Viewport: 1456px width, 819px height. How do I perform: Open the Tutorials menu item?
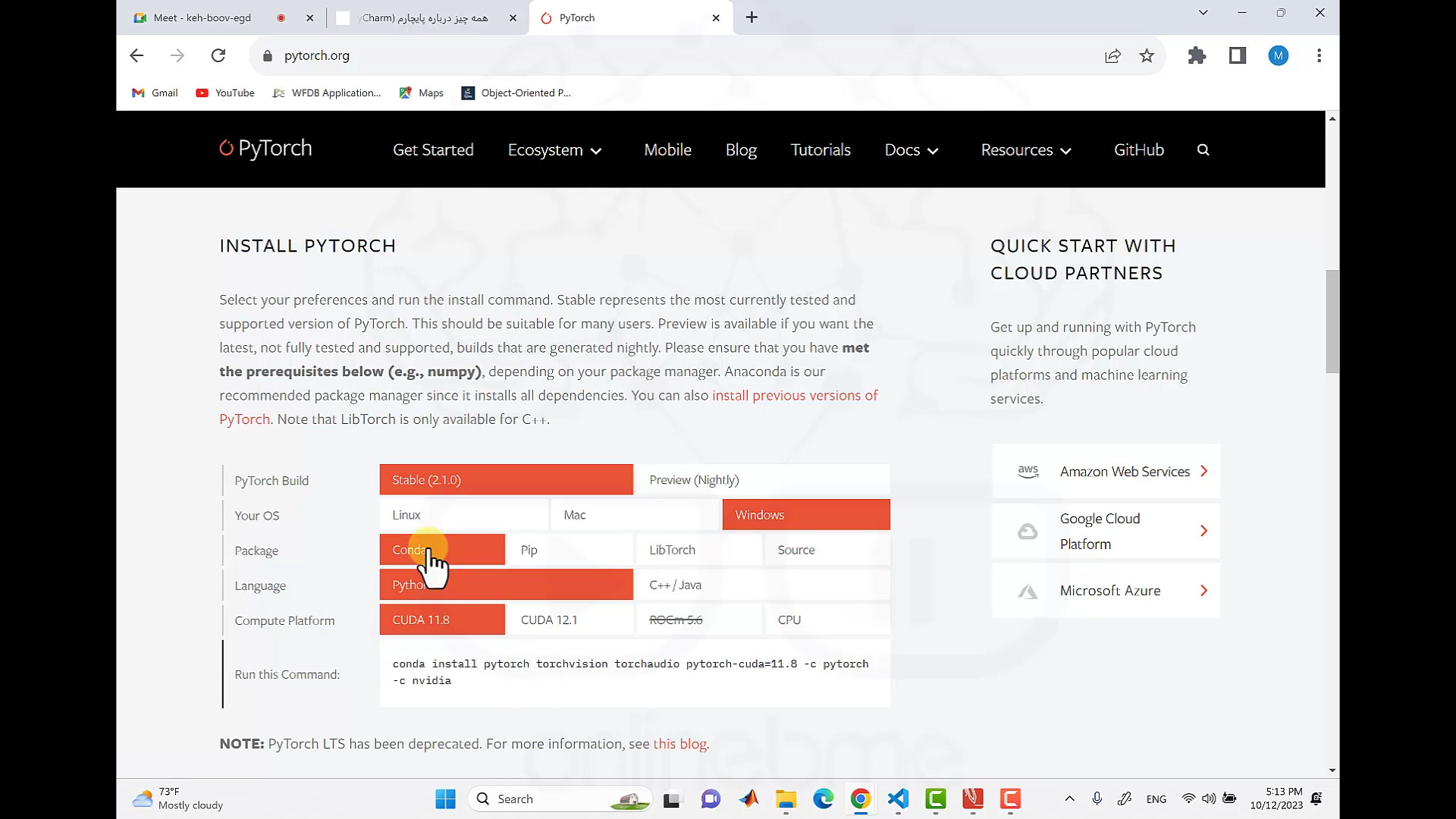[x=821, y=149]
